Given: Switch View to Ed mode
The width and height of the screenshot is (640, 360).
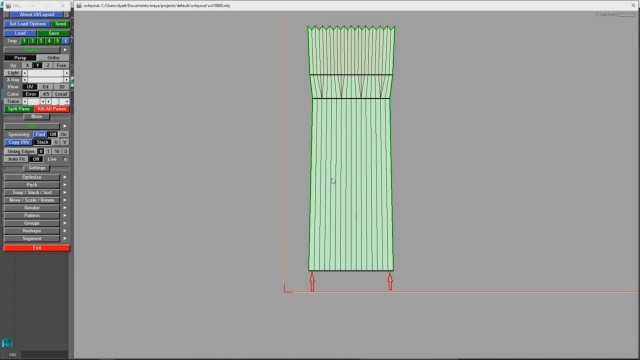Looking at the screenshot, I should [x=45, y=87].
